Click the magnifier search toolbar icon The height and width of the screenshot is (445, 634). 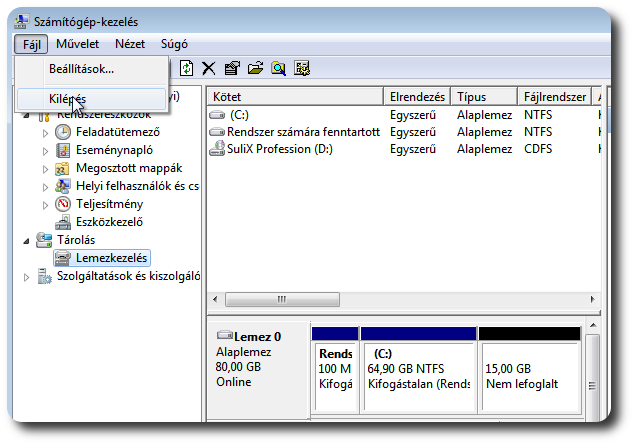pyautogui.click(x=279, y=68)
